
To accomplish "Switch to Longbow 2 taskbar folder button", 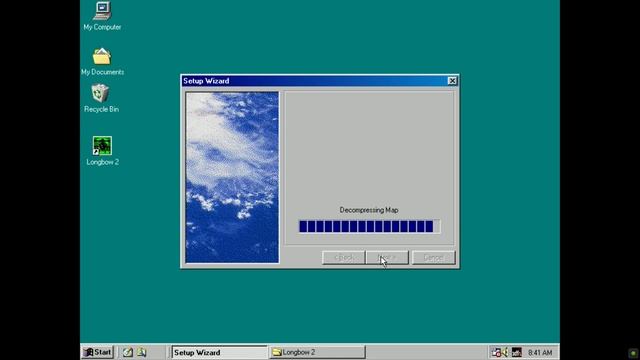I will coord(318,352).
